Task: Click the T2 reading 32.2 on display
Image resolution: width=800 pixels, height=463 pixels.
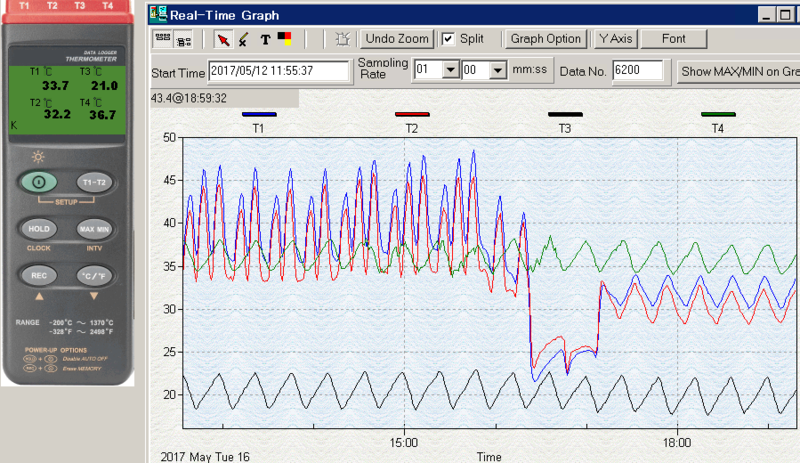Action: [x=57, y=114]
